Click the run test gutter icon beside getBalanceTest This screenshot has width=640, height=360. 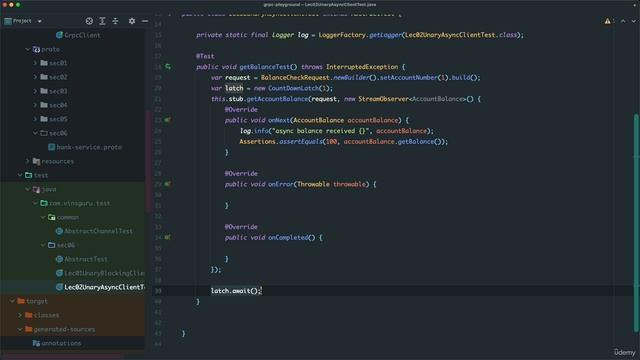point(168,67)
